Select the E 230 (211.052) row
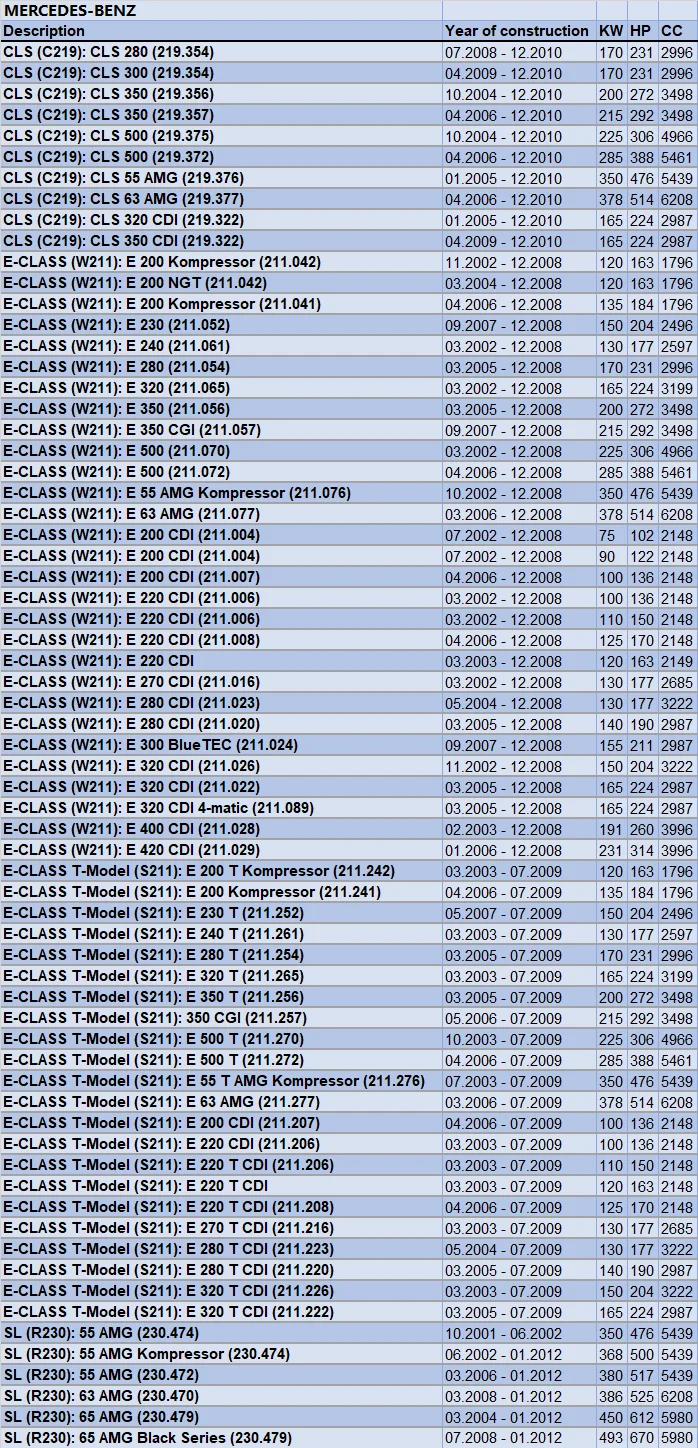The height and width of the screenshot is (1448, 698). coord(349,325)
